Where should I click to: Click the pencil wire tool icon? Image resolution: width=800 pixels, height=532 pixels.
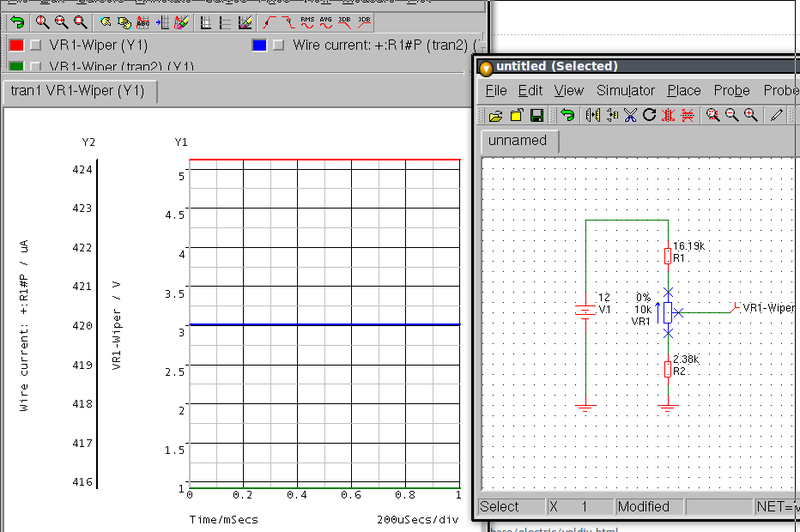777,116
